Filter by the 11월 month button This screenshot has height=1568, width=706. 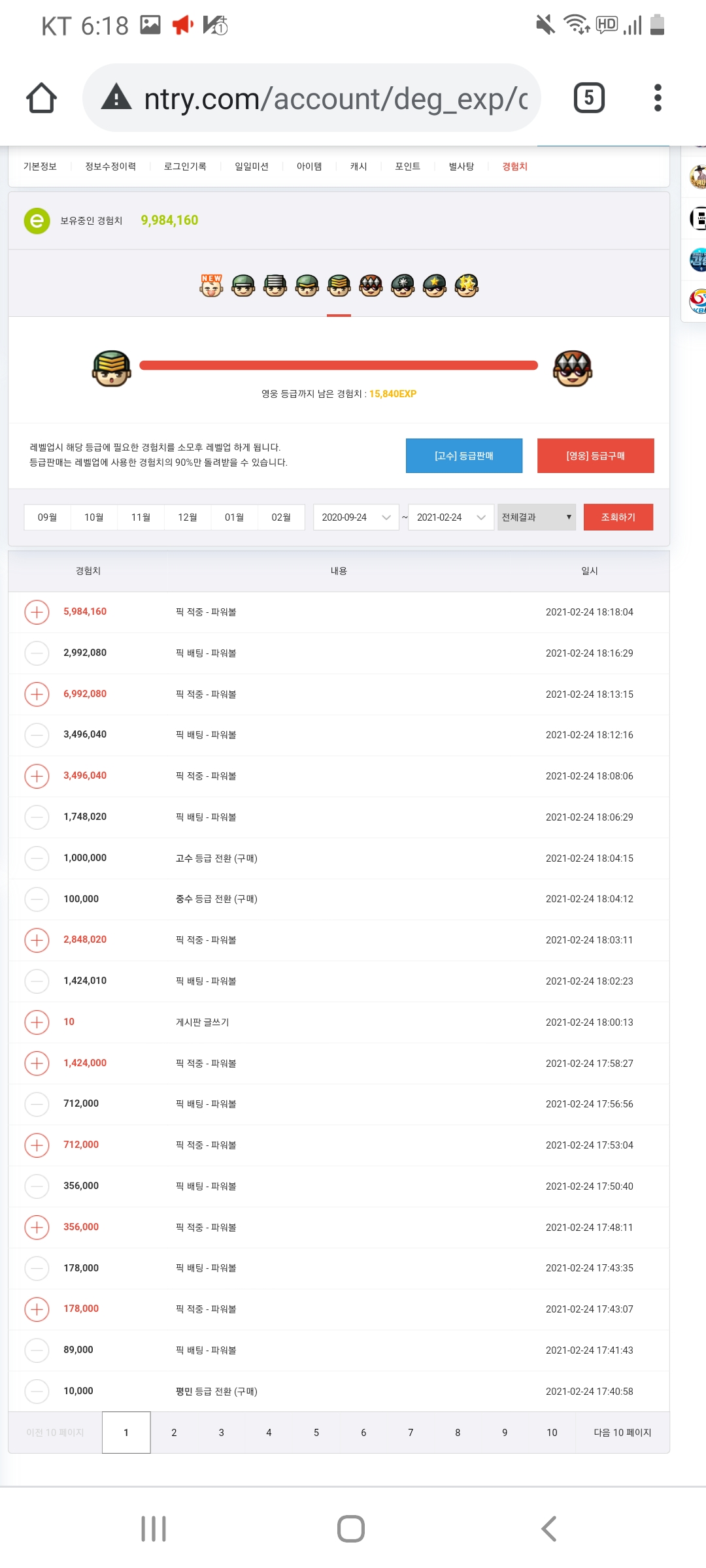pyautogui.click(x=141, y=517)
